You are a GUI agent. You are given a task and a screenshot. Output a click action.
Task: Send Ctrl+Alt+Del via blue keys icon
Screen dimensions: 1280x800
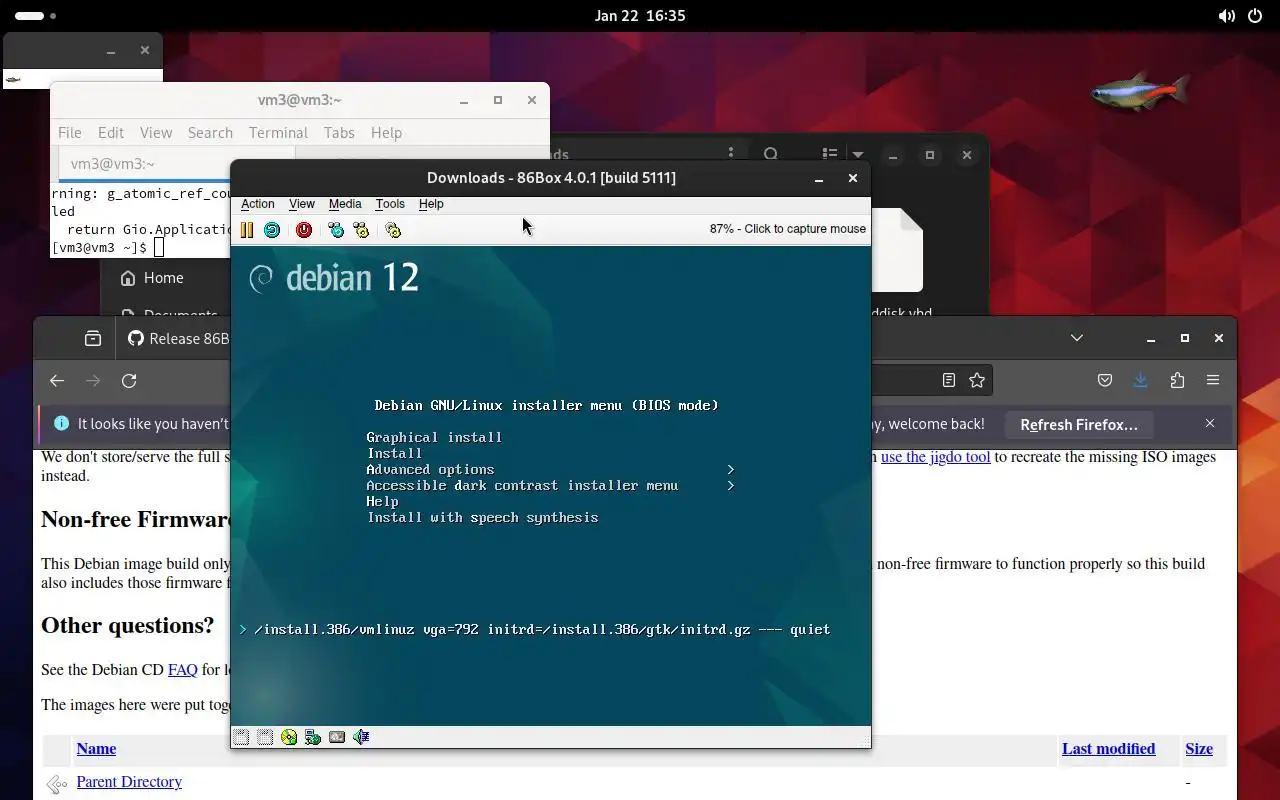click(x=336, y=230)
